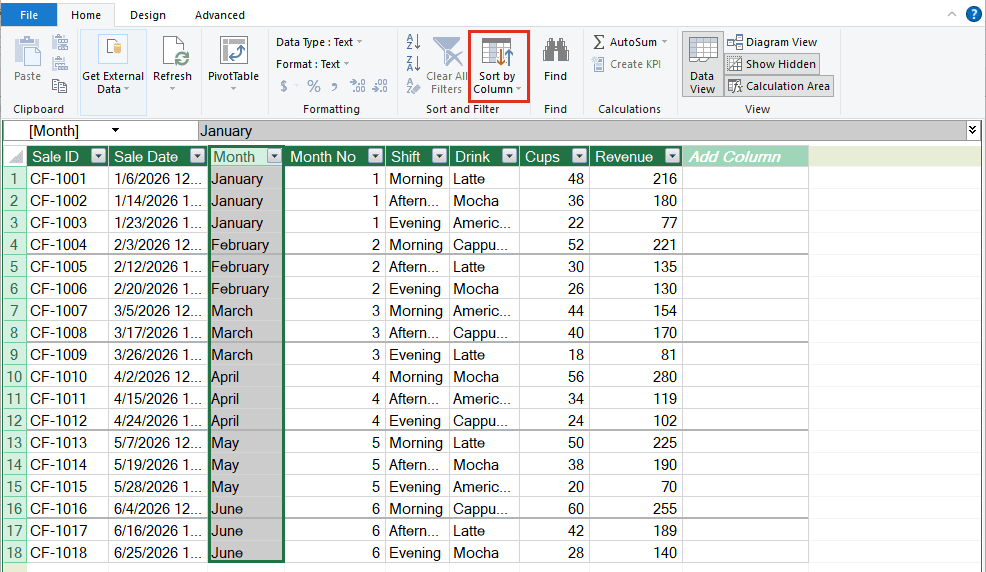Image resolution: width=986 pixels, height=572 pixels.
Task: Open Revenue column filter dropdown
Action: tap(673, 156)
